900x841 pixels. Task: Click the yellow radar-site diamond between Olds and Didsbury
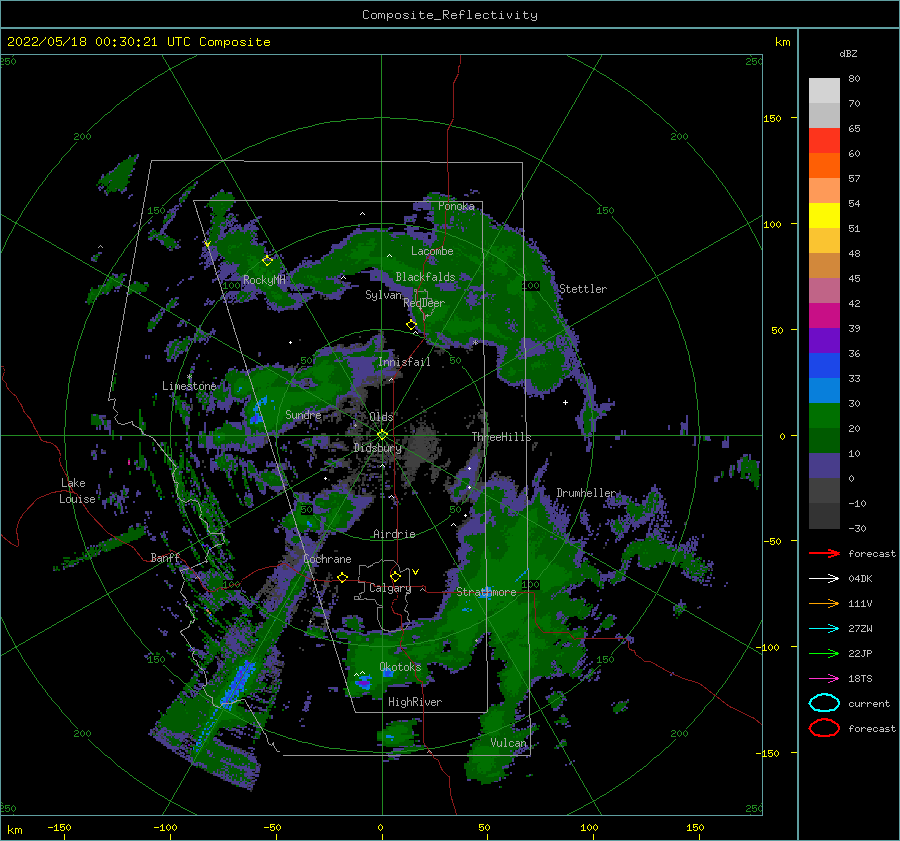pos(382,435)
